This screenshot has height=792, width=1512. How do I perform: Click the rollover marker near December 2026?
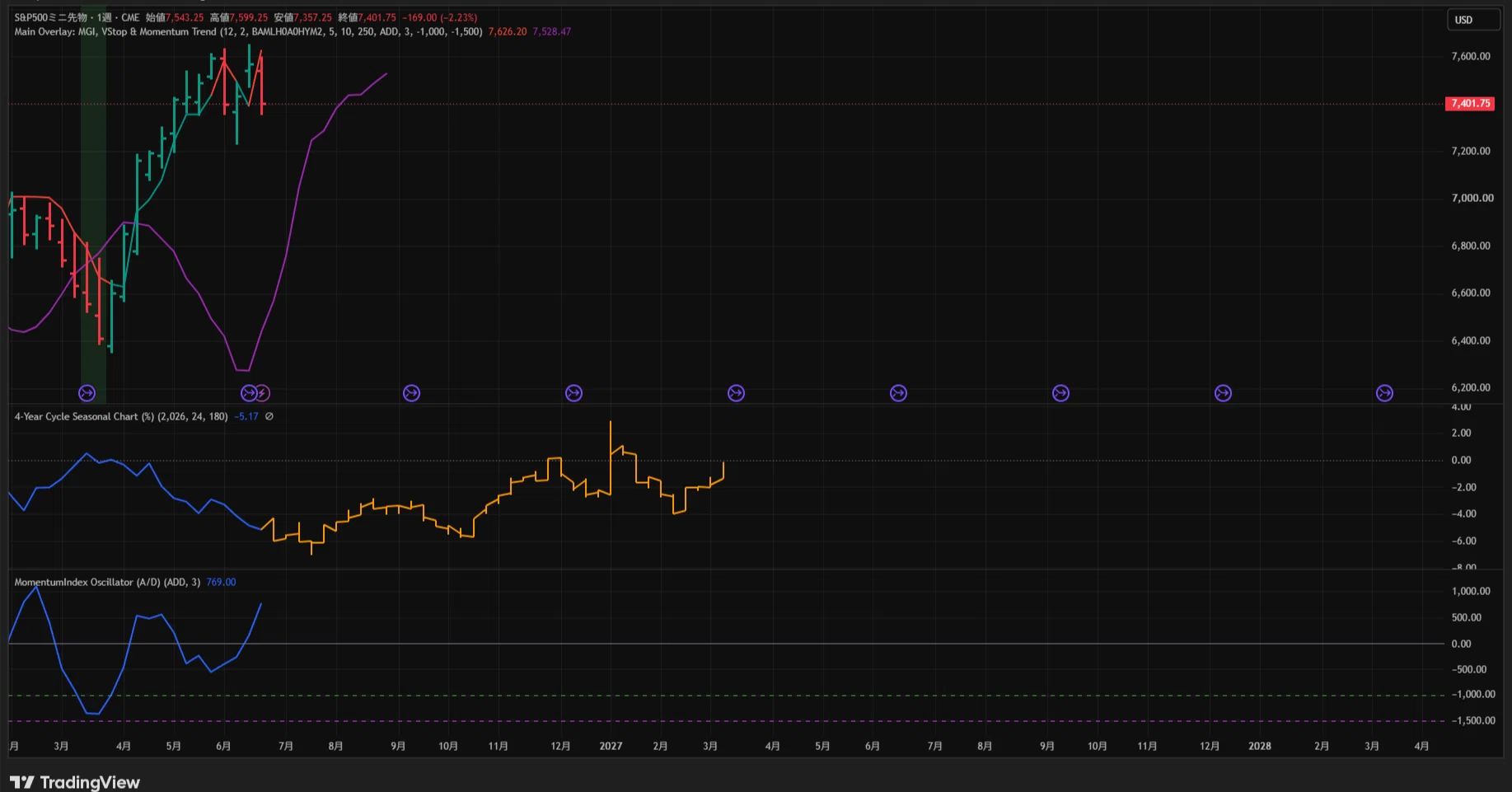click(x=573, y=393)
